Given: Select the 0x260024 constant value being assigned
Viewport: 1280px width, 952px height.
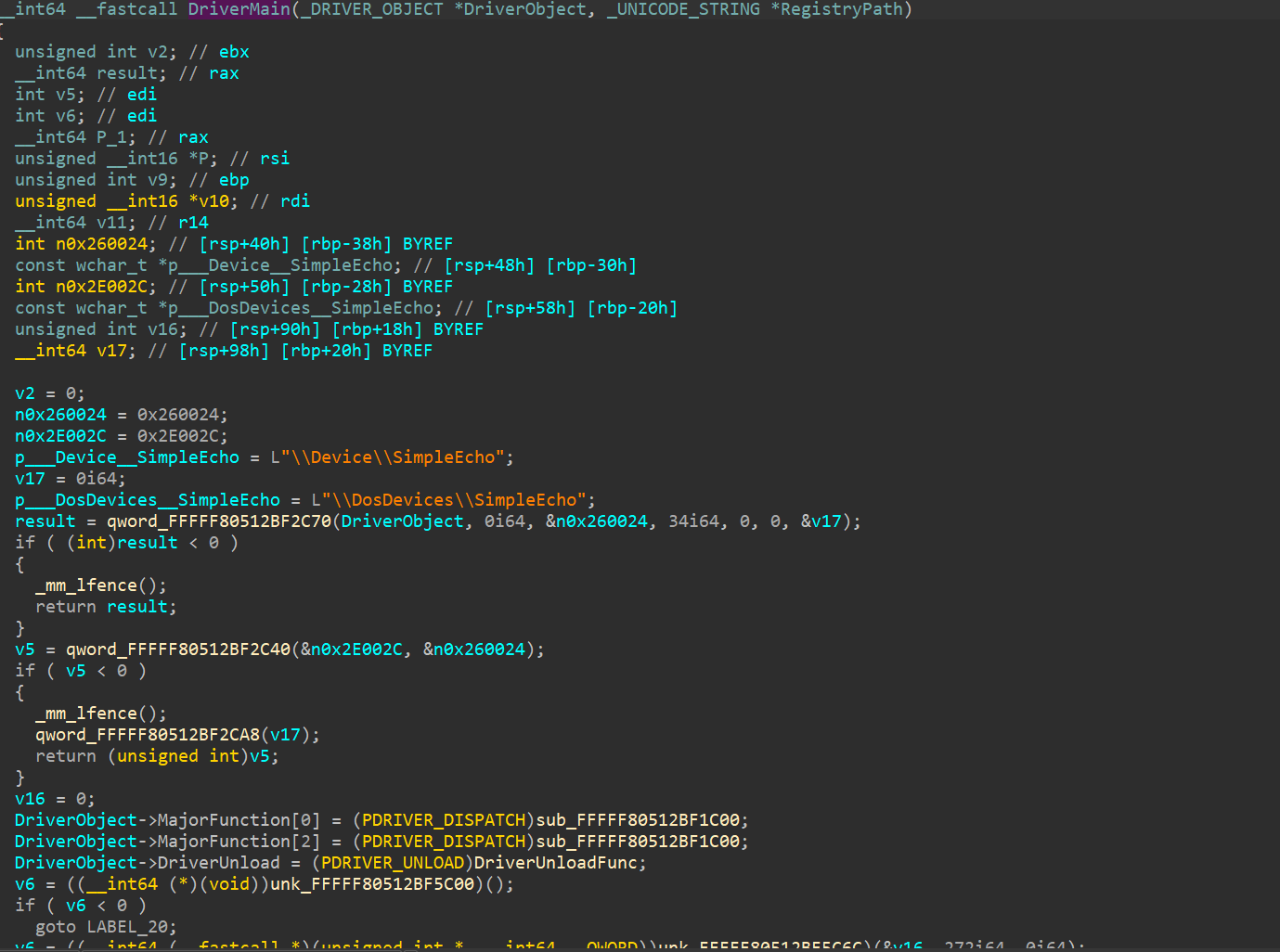Looking at the screenshot, I should click(x=178, y=415).
